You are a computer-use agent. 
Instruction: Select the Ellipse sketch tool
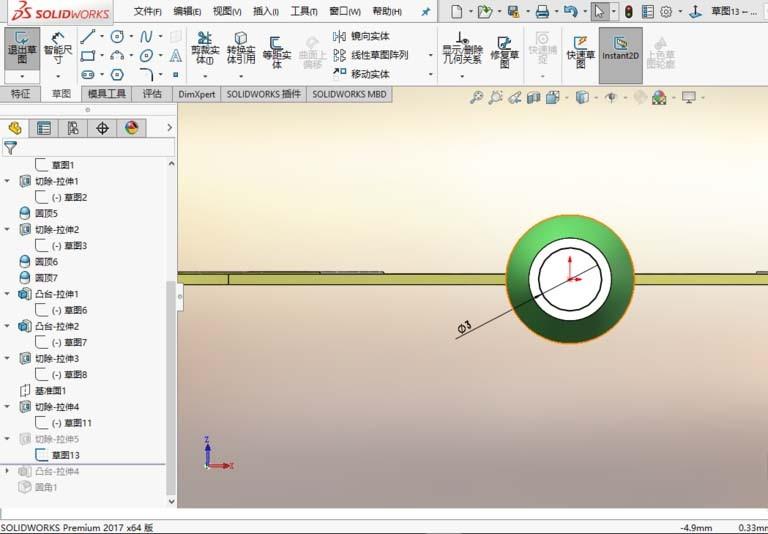(x=146, y=55)
